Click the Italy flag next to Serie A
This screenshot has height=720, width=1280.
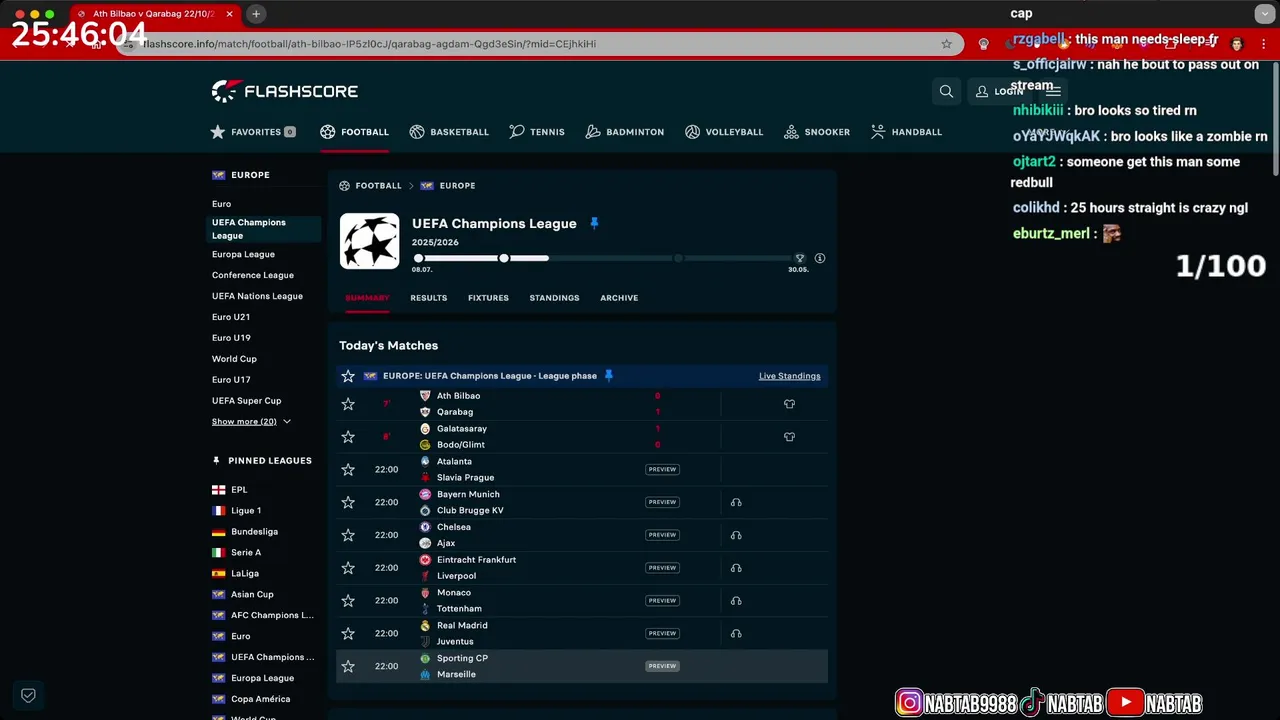click(218, 553)
